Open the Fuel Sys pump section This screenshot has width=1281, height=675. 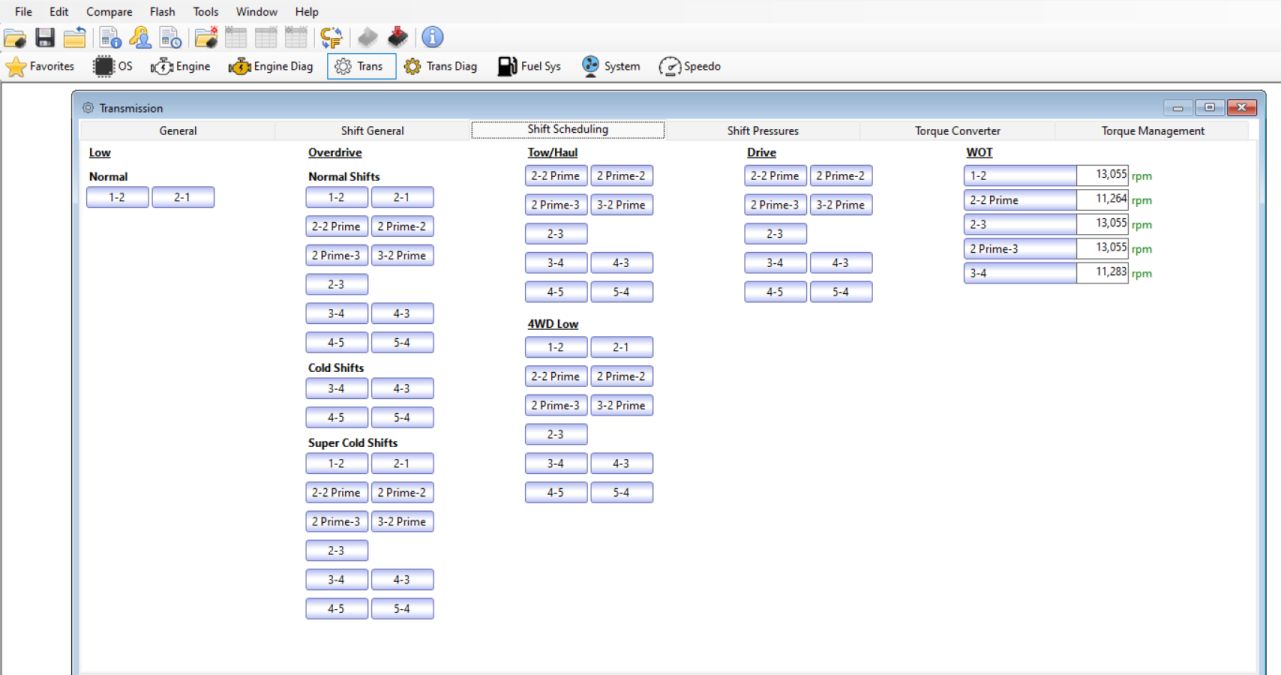click(x=530, y=67)
